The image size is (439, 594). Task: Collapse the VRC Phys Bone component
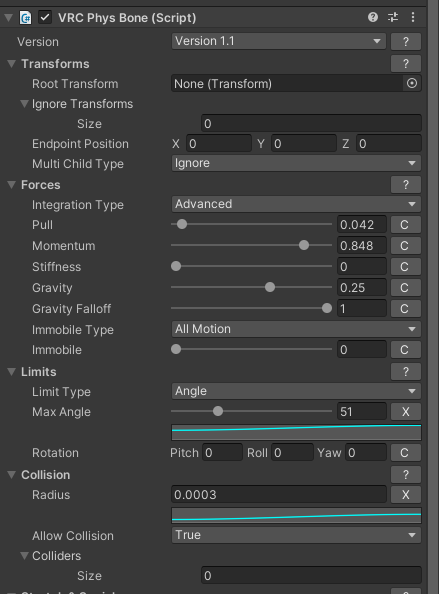click(x=9, y=17)
